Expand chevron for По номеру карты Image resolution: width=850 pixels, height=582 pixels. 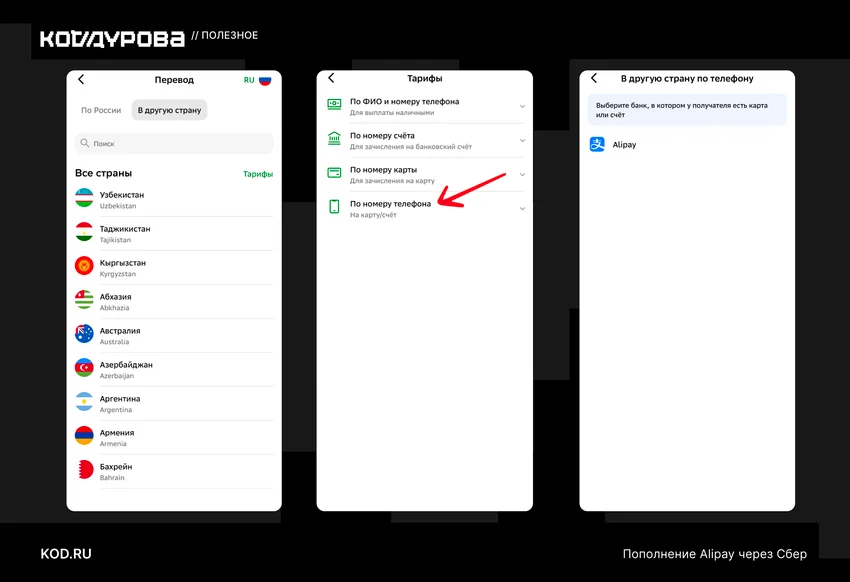[522, 174]
